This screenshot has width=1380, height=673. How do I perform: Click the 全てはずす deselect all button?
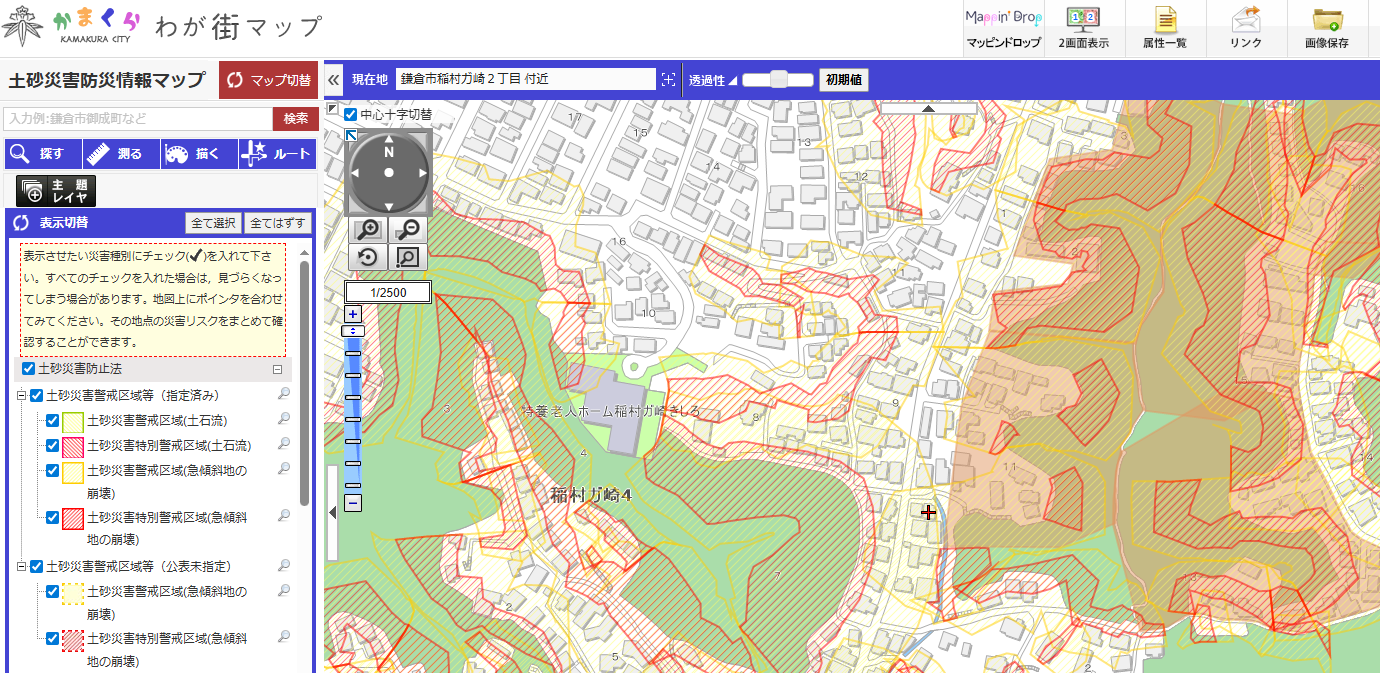(x=278, y=223)
